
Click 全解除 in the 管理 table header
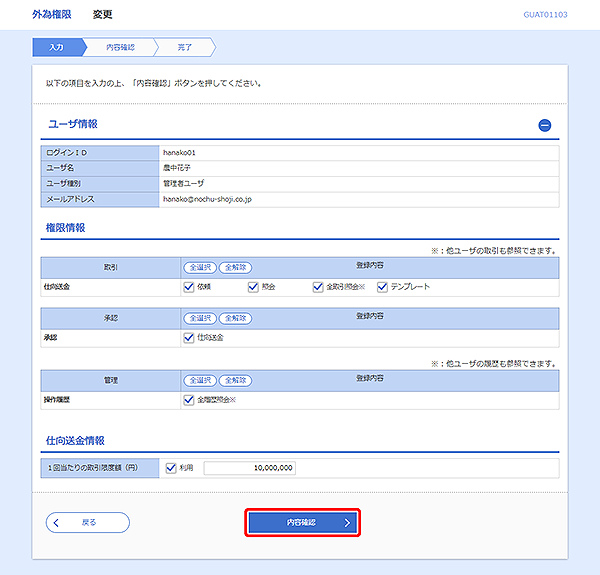tap(235, 380)
